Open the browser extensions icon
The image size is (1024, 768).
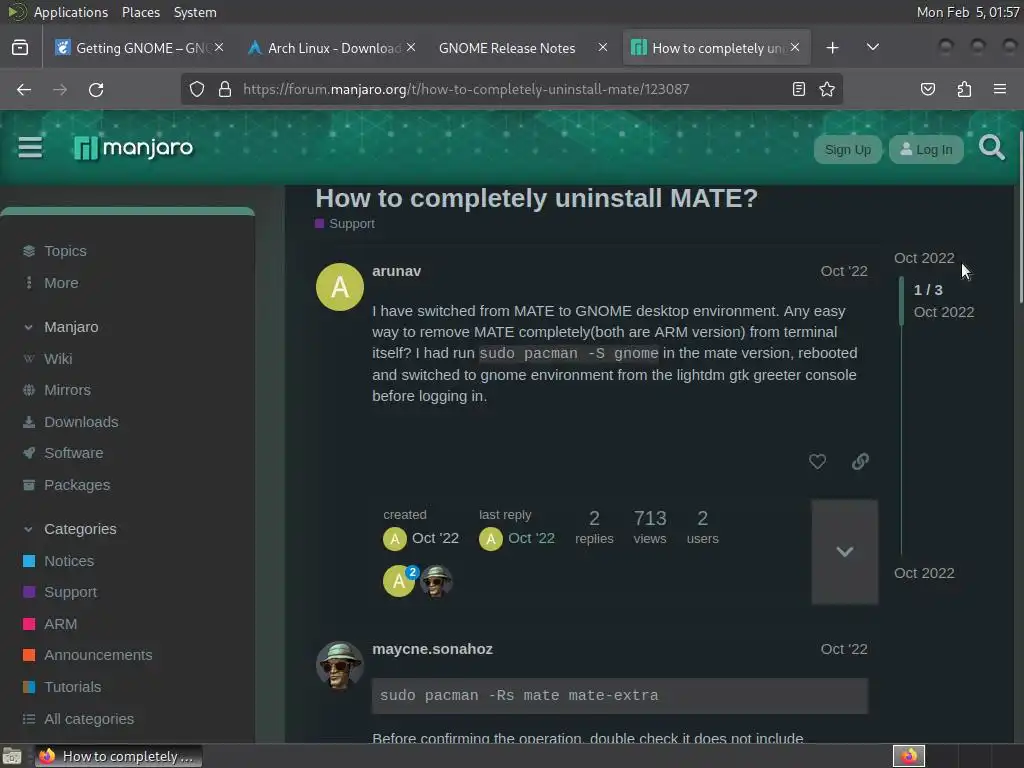(x=964, y=89)
